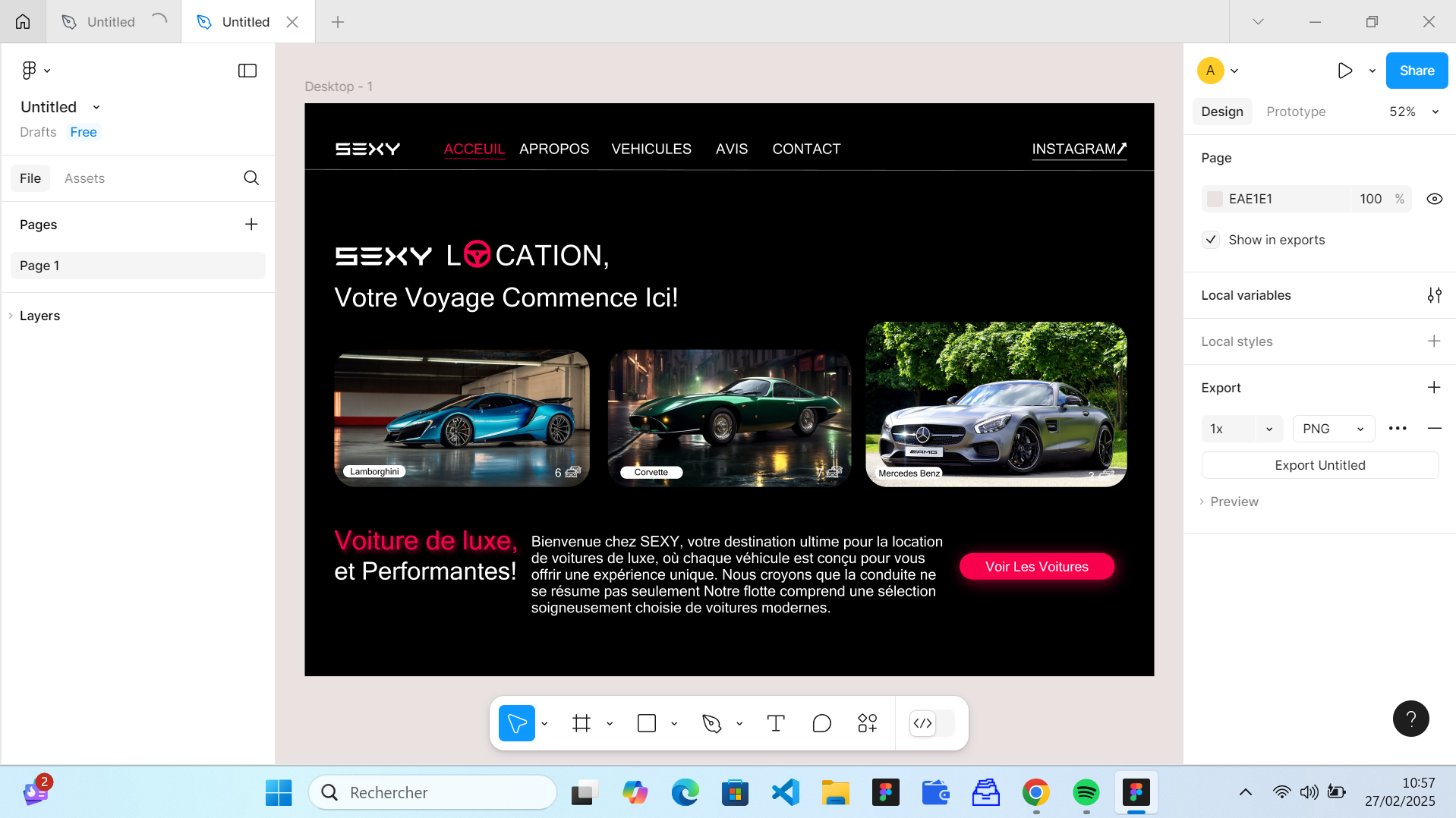
Task: Open a new tab with plus icon
Action: point(338,22)
